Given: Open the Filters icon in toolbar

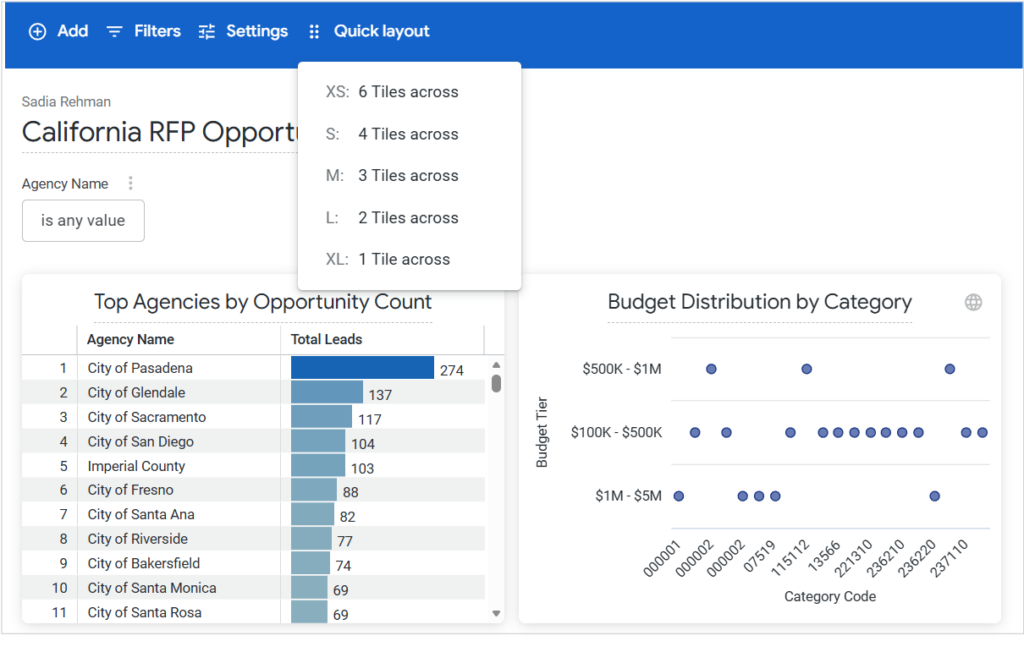Looking at the screenshot, I should 115,32.
